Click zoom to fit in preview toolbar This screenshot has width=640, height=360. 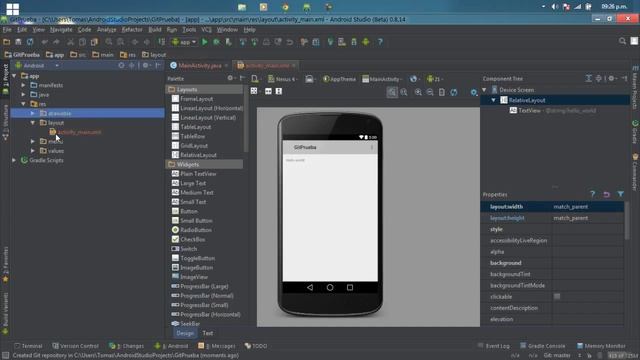[392, 92]
